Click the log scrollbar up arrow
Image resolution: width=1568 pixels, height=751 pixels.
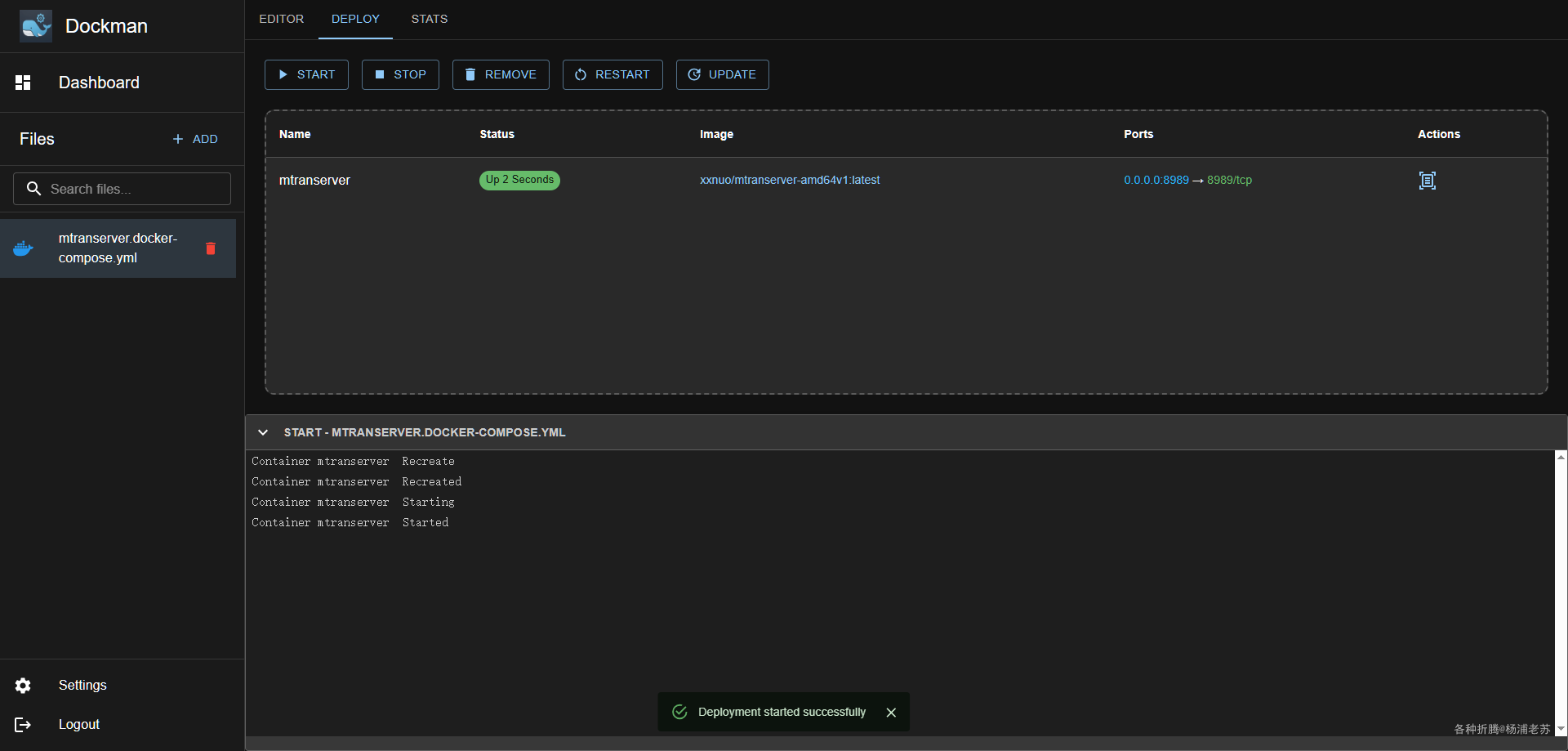click(x=1561, y=458)
